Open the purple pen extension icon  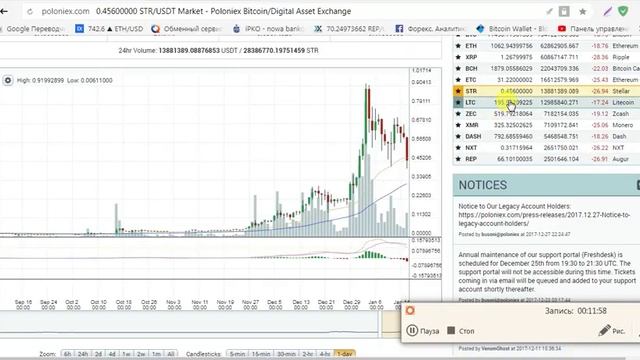pos(608,11)
